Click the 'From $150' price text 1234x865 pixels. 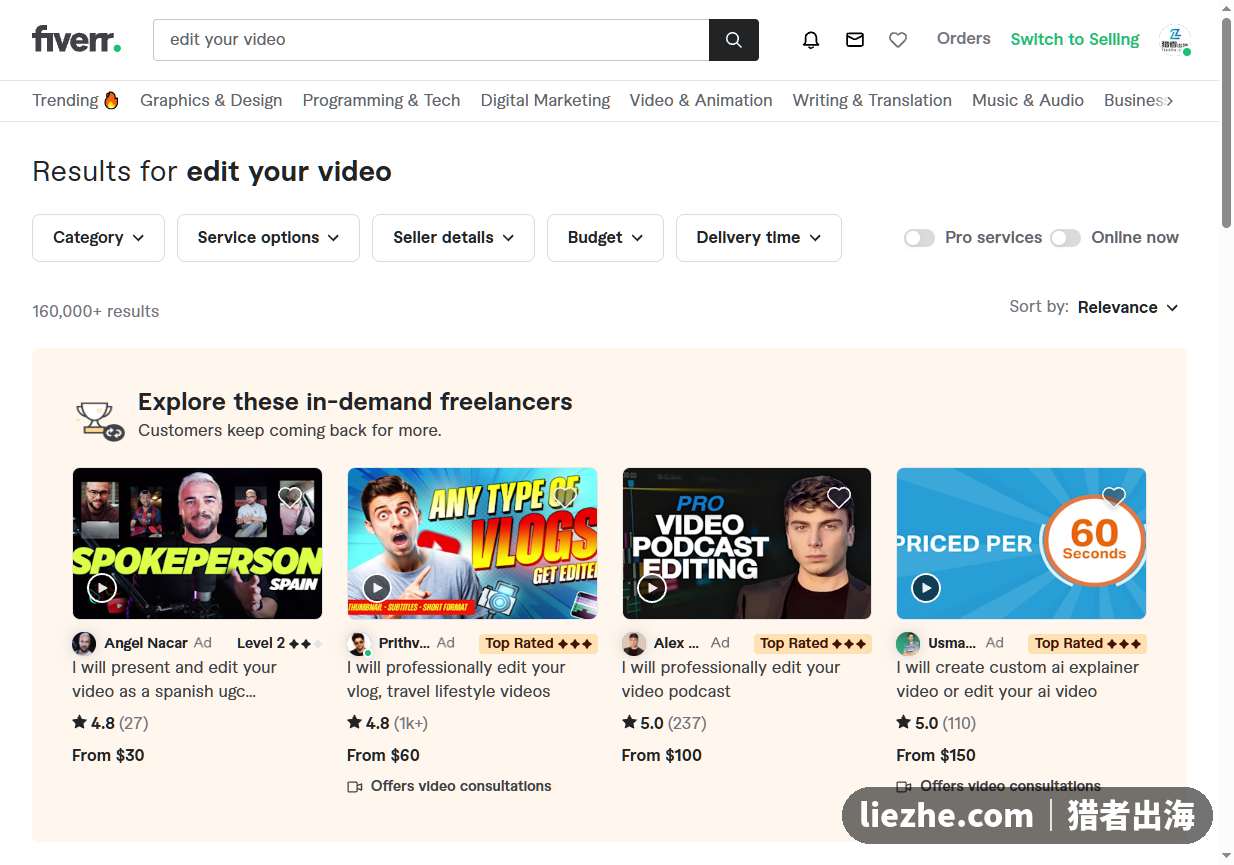click(x=936, y=755)
